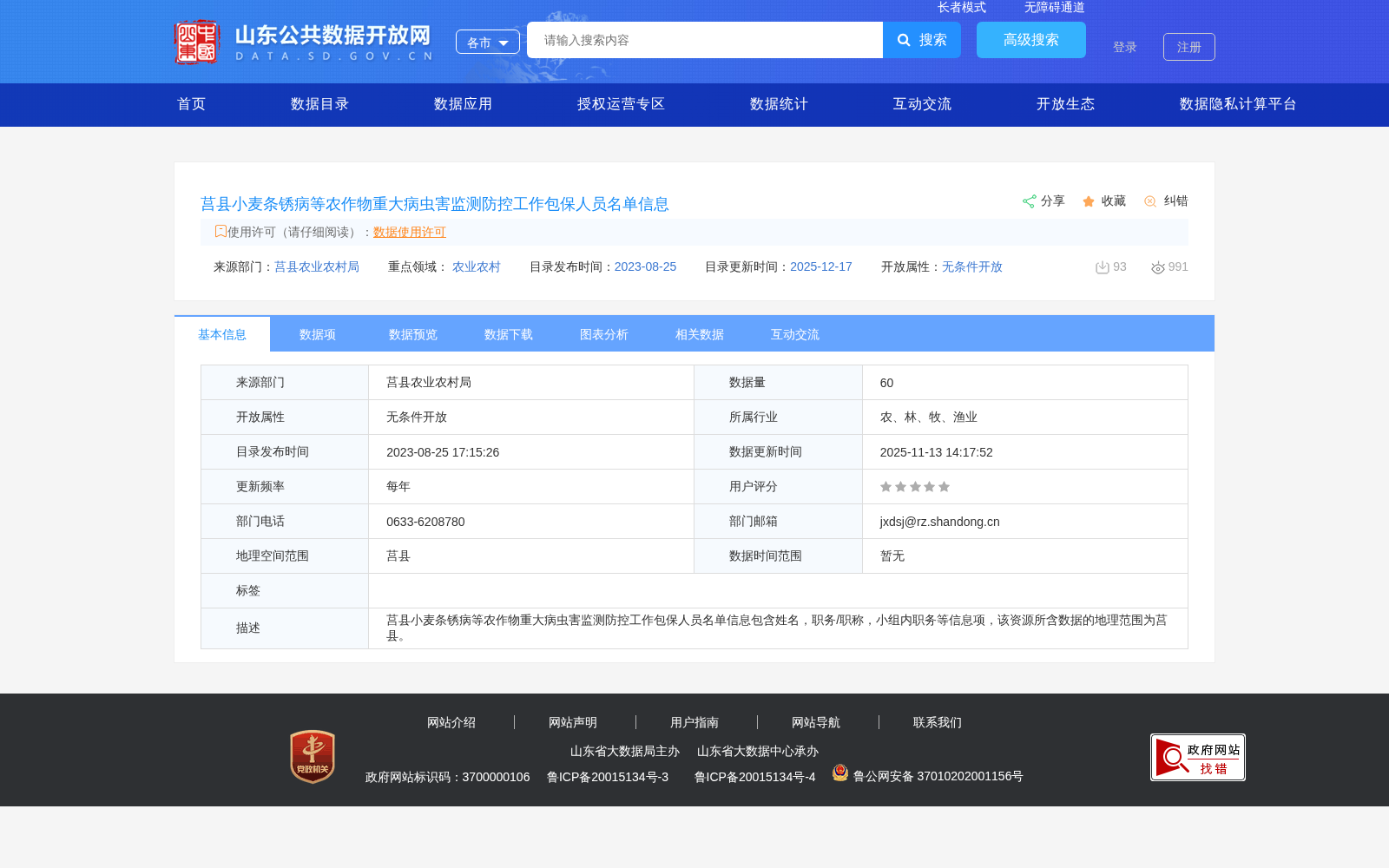This screenshot has width=1389, height=868.
Task: Select the 基本信息 tab
Action: click(x=222, y=334)
